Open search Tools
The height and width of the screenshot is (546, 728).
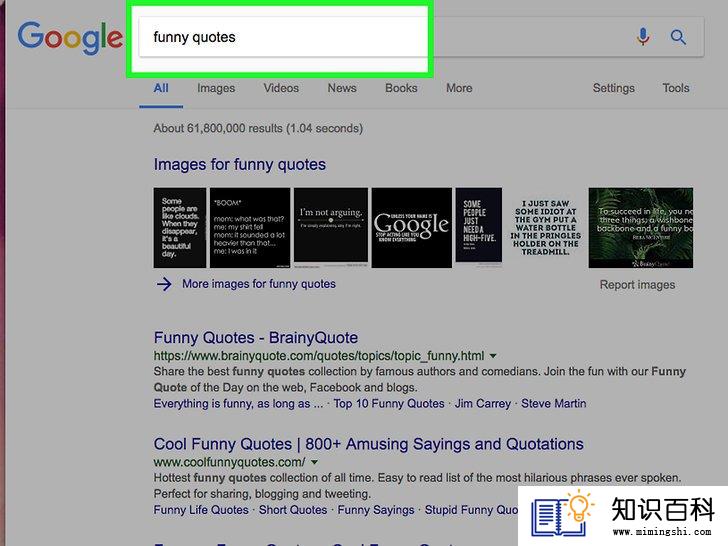tap(676, 88)
